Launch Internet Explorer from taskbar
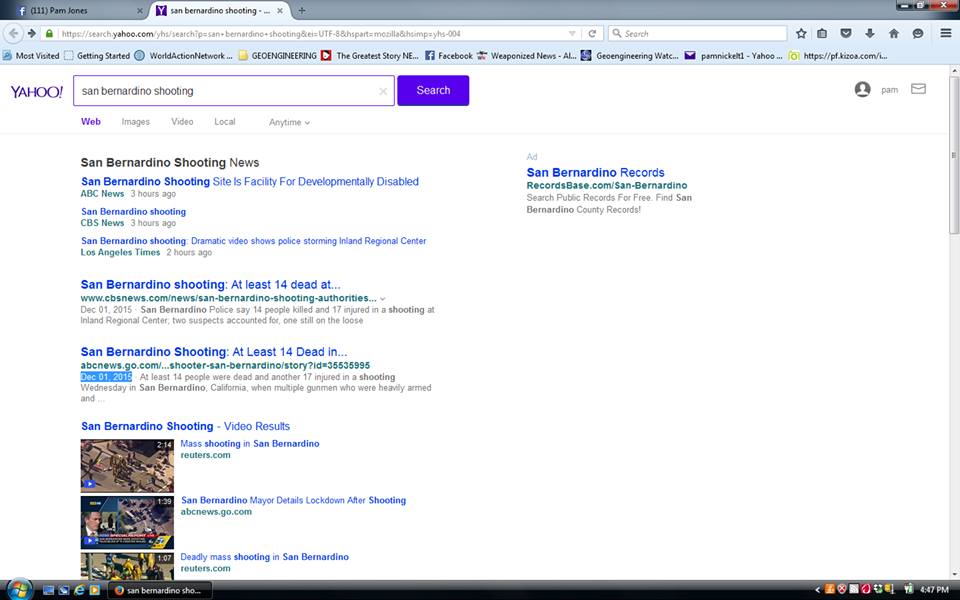960x600 pixels. point(79,590)
